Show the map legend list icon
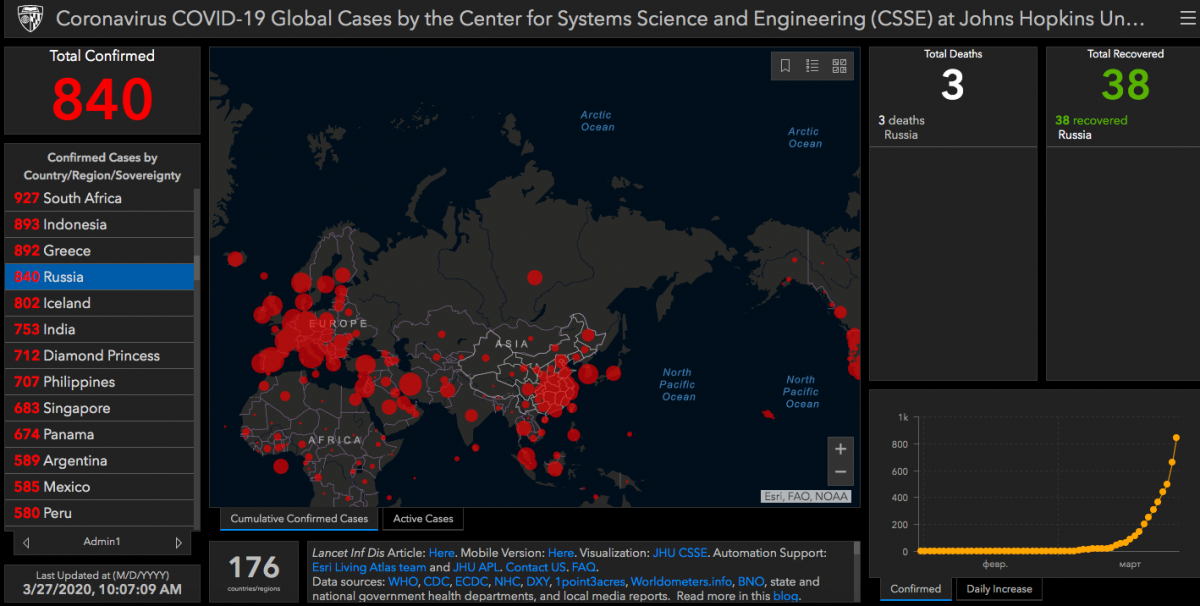 pos(812,66)
